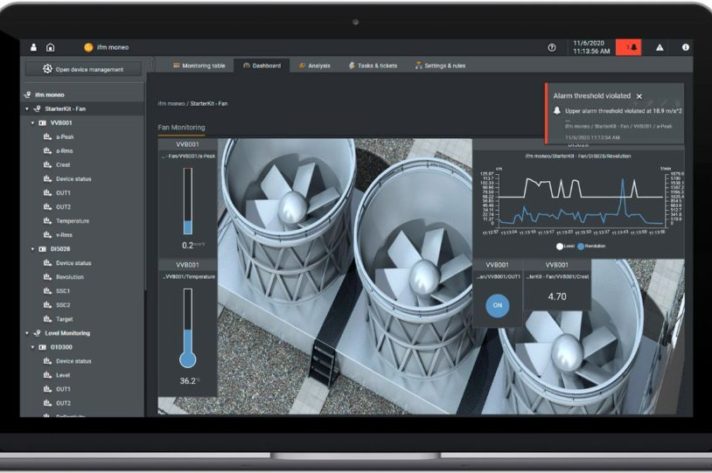
Task: Select Temperature under VVB001
Action: [x=73, y=221]
